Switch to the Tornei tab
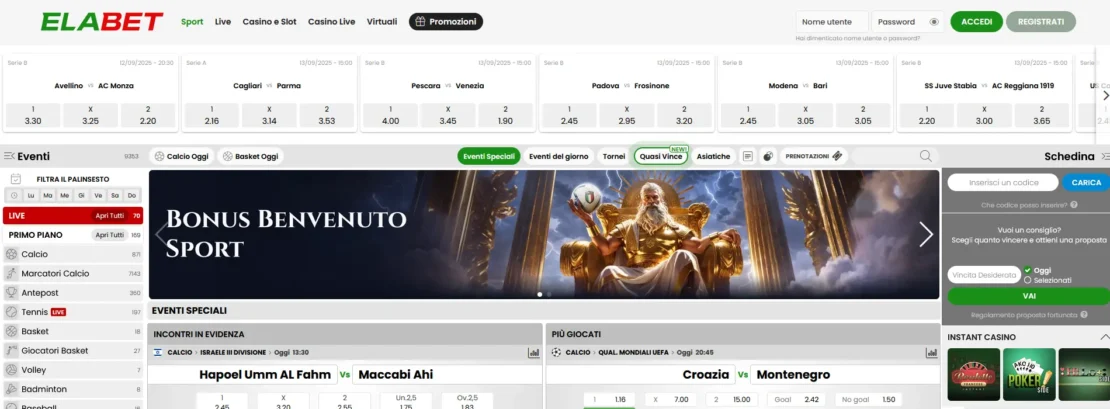The image size is (1110, 409). tap(613, 156)
